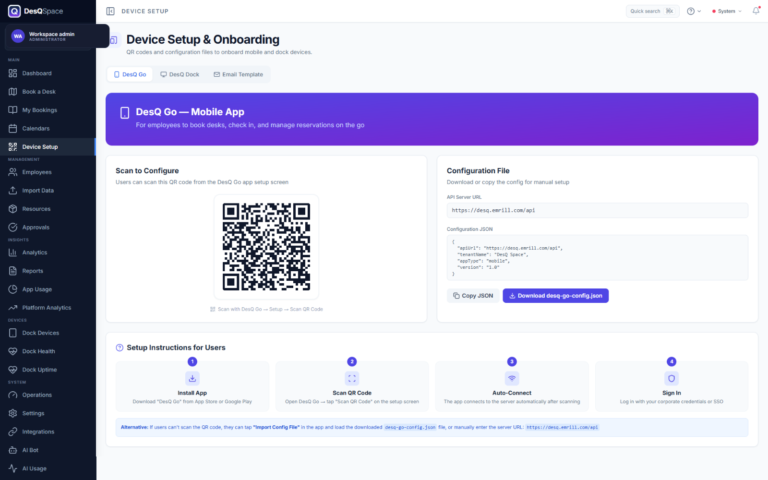Open Dock Health heart icon
Image resolution: width=768 pixels, height=480 pixels.
coord(13,351)
